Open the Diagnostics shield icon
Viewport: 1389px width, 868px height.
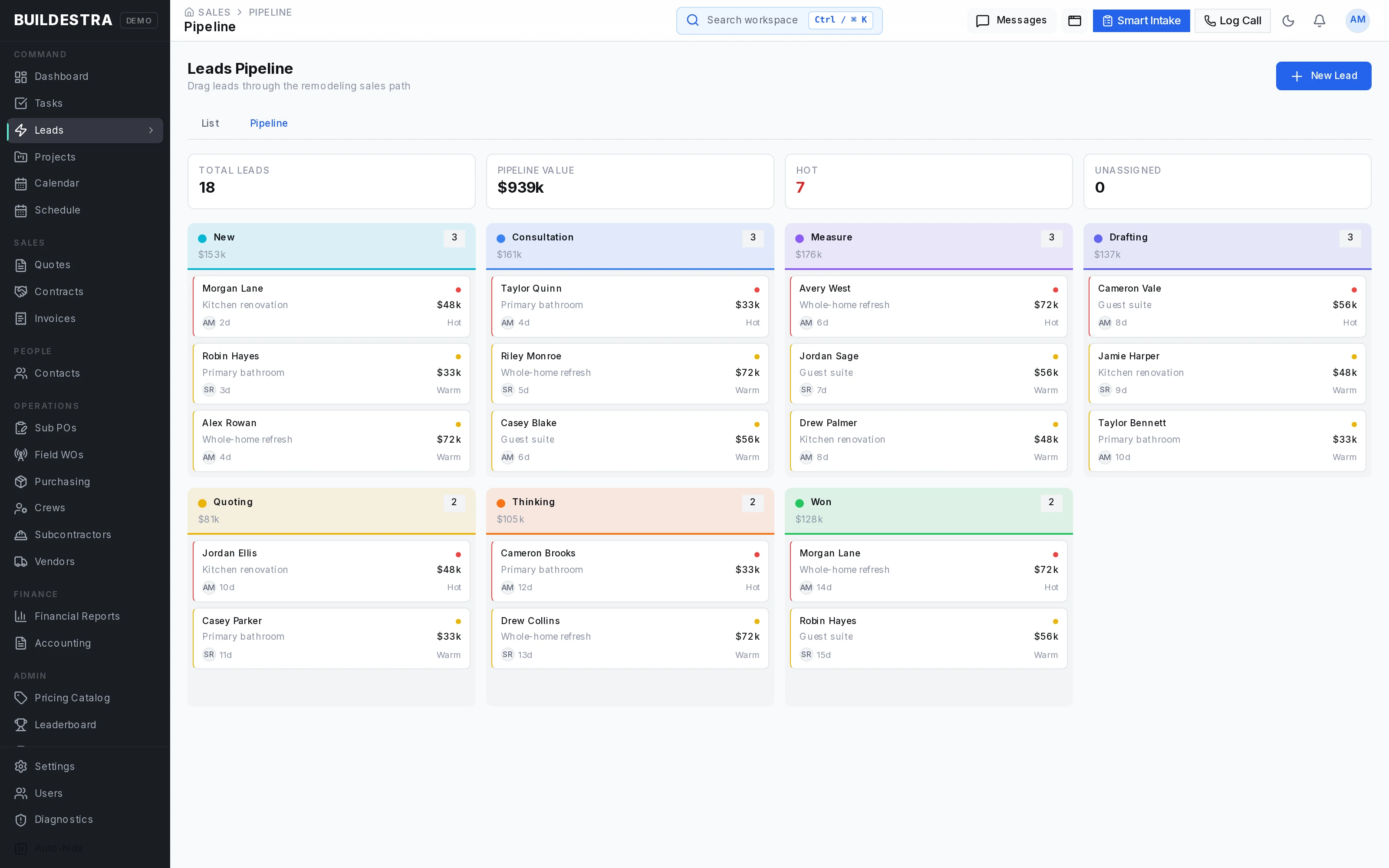[21, 820]
